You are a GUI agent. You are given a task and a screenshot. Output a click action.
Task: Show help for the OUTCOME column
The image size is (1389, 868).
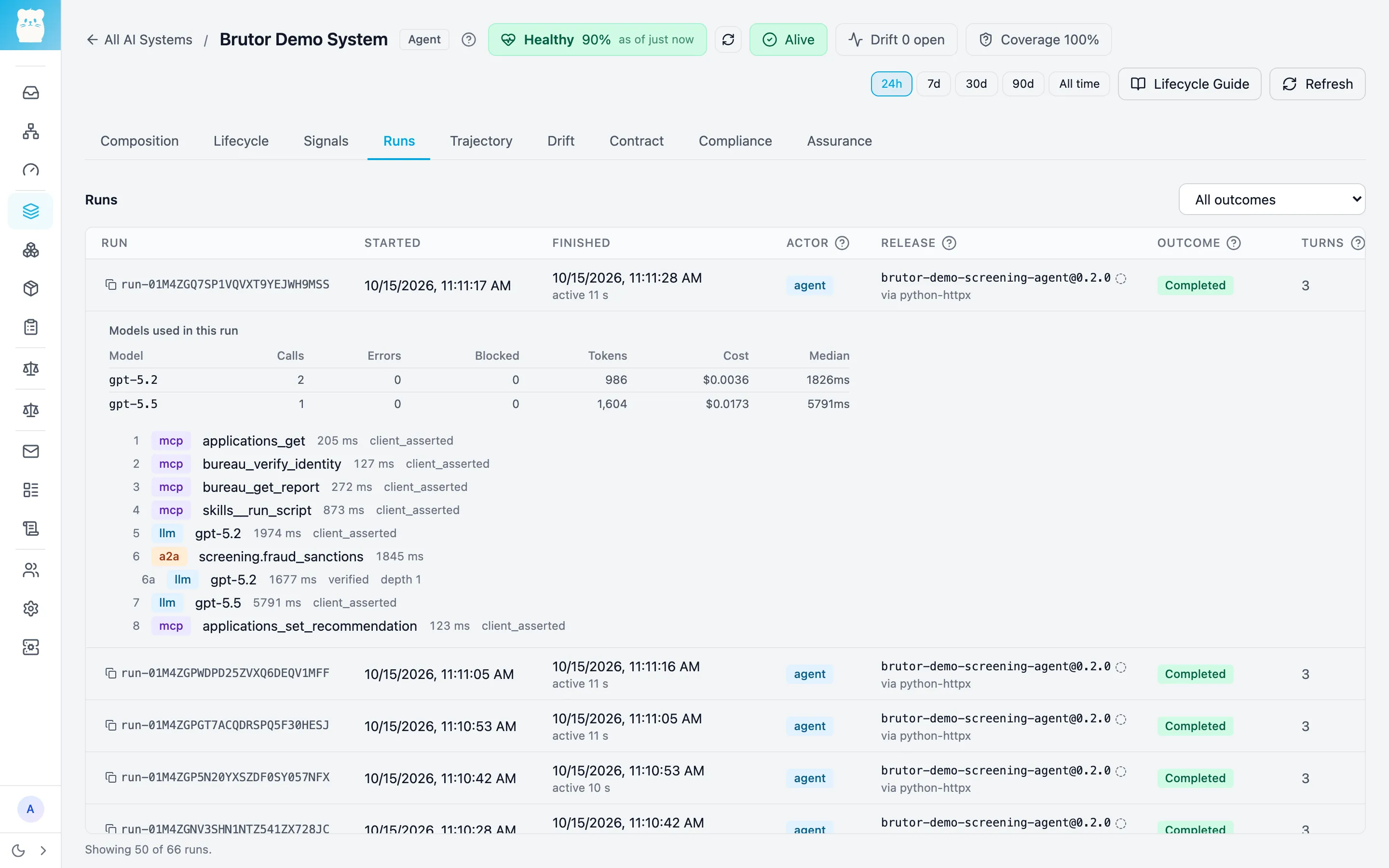(1233, 243)
